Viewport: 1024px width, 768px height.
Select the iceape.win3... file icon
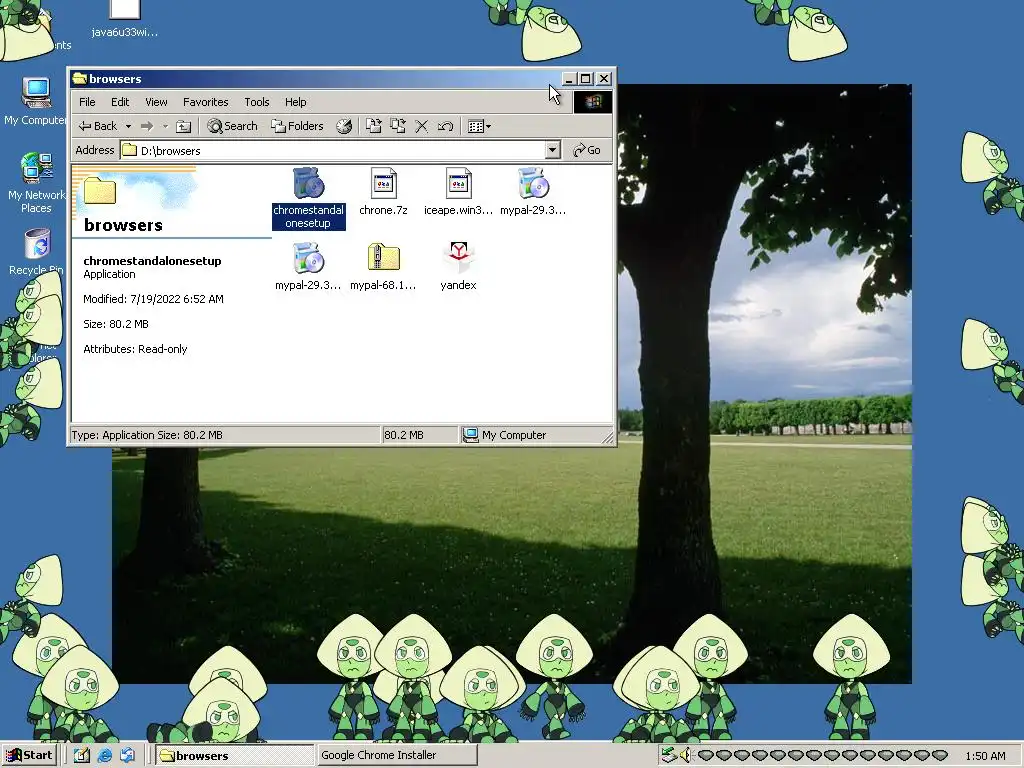pyautogui.click(x=458, y=191)
